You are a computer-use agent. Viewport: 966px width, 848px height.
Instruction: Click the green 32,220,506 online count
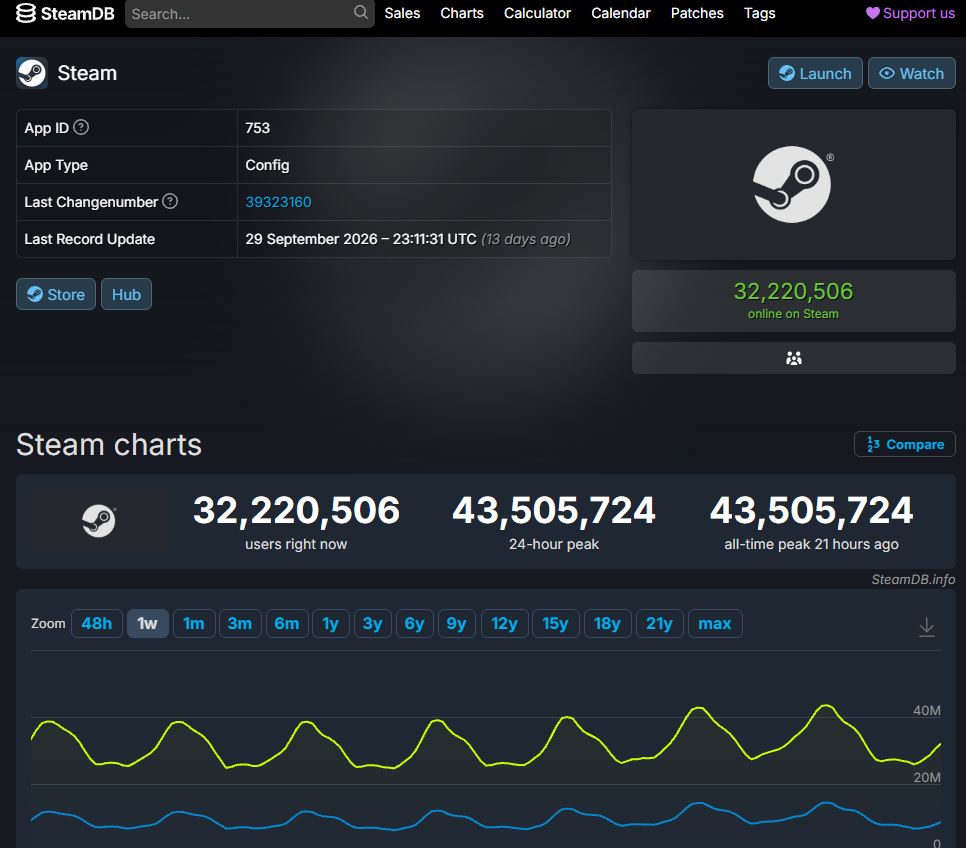(794, 292)
